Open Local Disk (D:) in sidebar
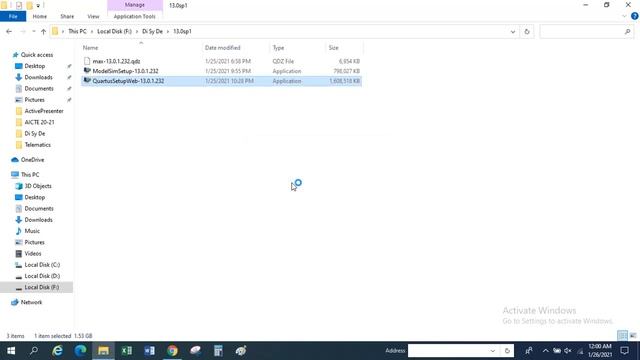This screenshot has height=360, width=640. [x=42, y=276]
